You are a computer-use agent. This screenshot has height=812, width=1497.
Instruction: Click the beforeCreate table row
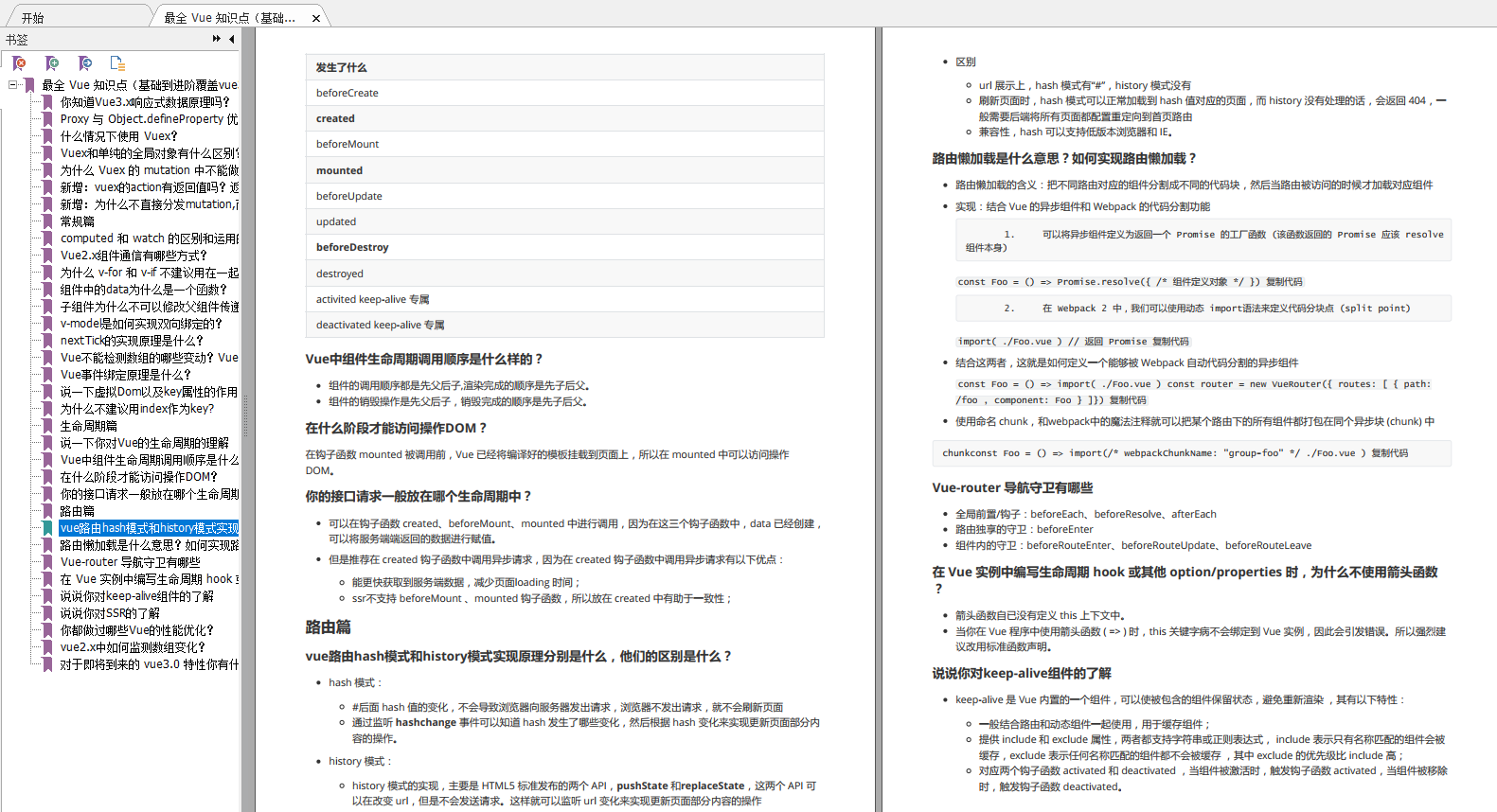(x=564, y=93)
